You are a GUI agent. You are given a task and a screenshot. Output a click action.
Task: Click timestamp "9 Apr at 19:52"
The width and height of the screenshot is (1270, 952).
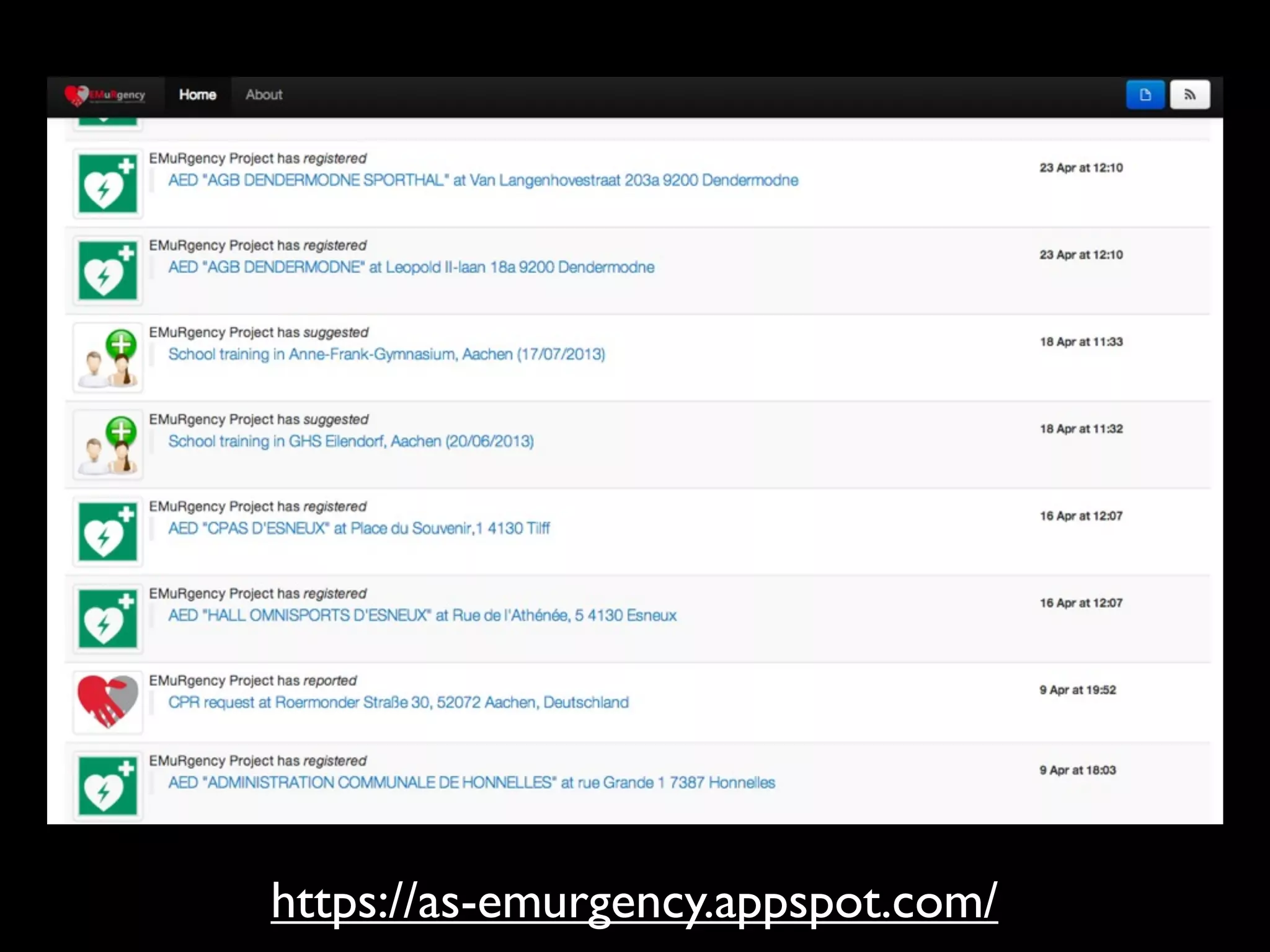1078,690
